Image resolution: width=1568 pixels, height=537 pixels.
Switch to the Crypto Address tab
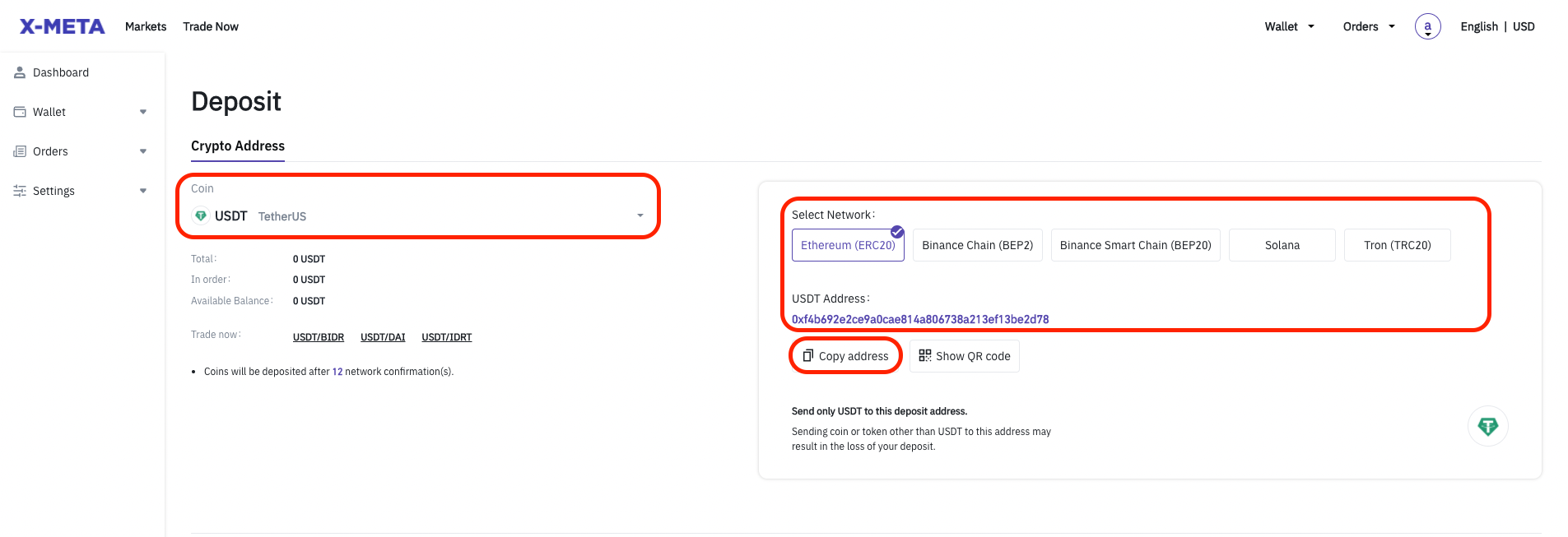[x=238, y=146]
